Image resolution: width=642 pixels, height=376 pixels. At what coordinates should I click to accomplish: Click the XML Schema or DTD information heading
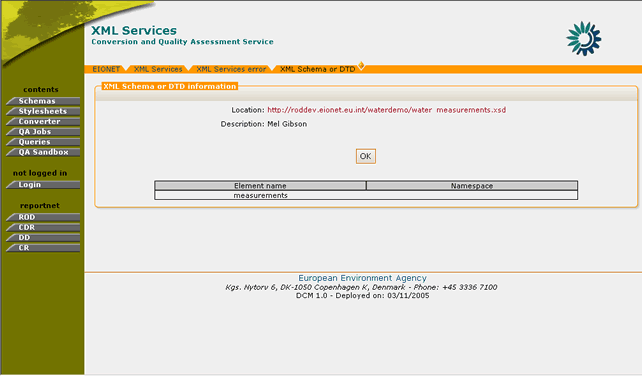point(170,86)
